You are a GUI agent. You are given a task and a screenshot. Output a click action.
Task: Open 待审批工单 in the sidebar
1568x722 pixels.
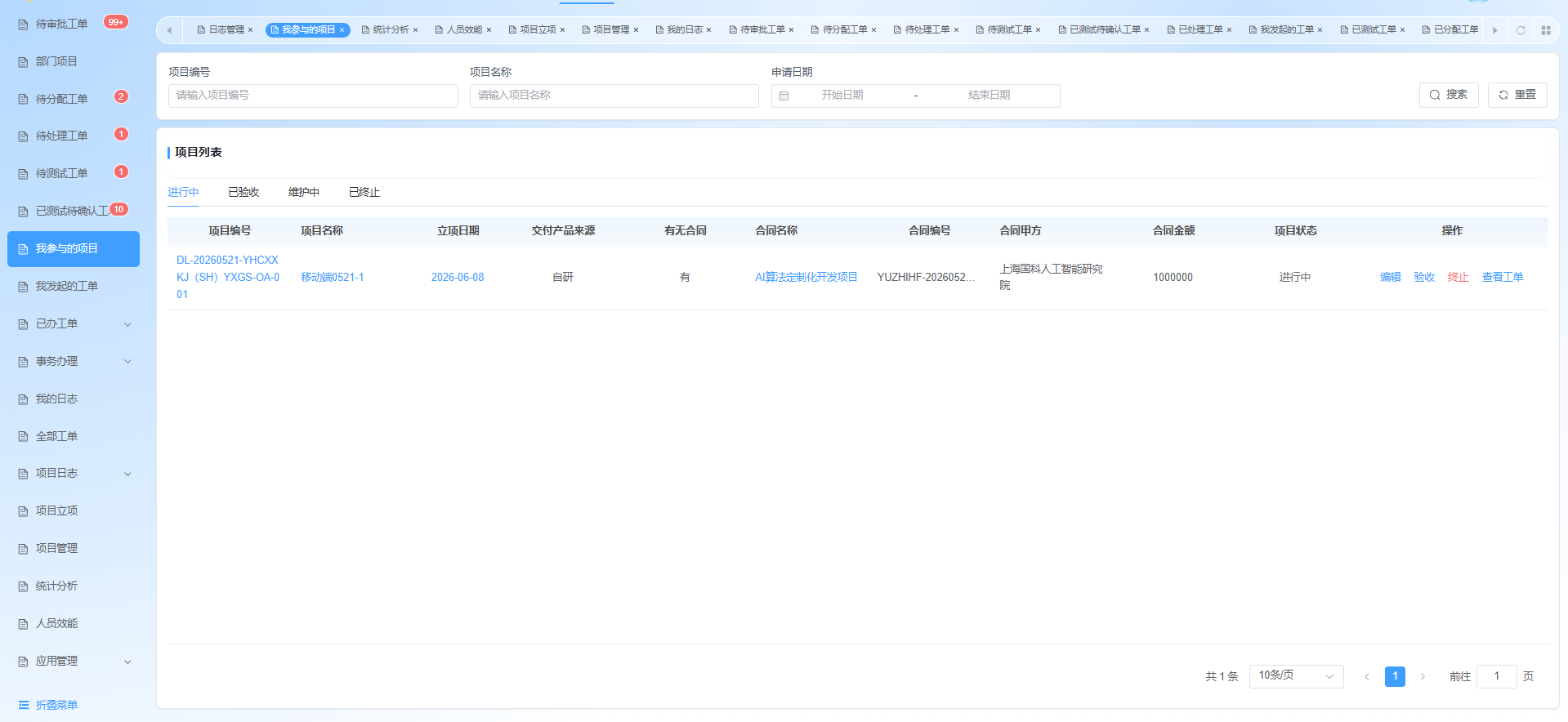coord(74,24)
